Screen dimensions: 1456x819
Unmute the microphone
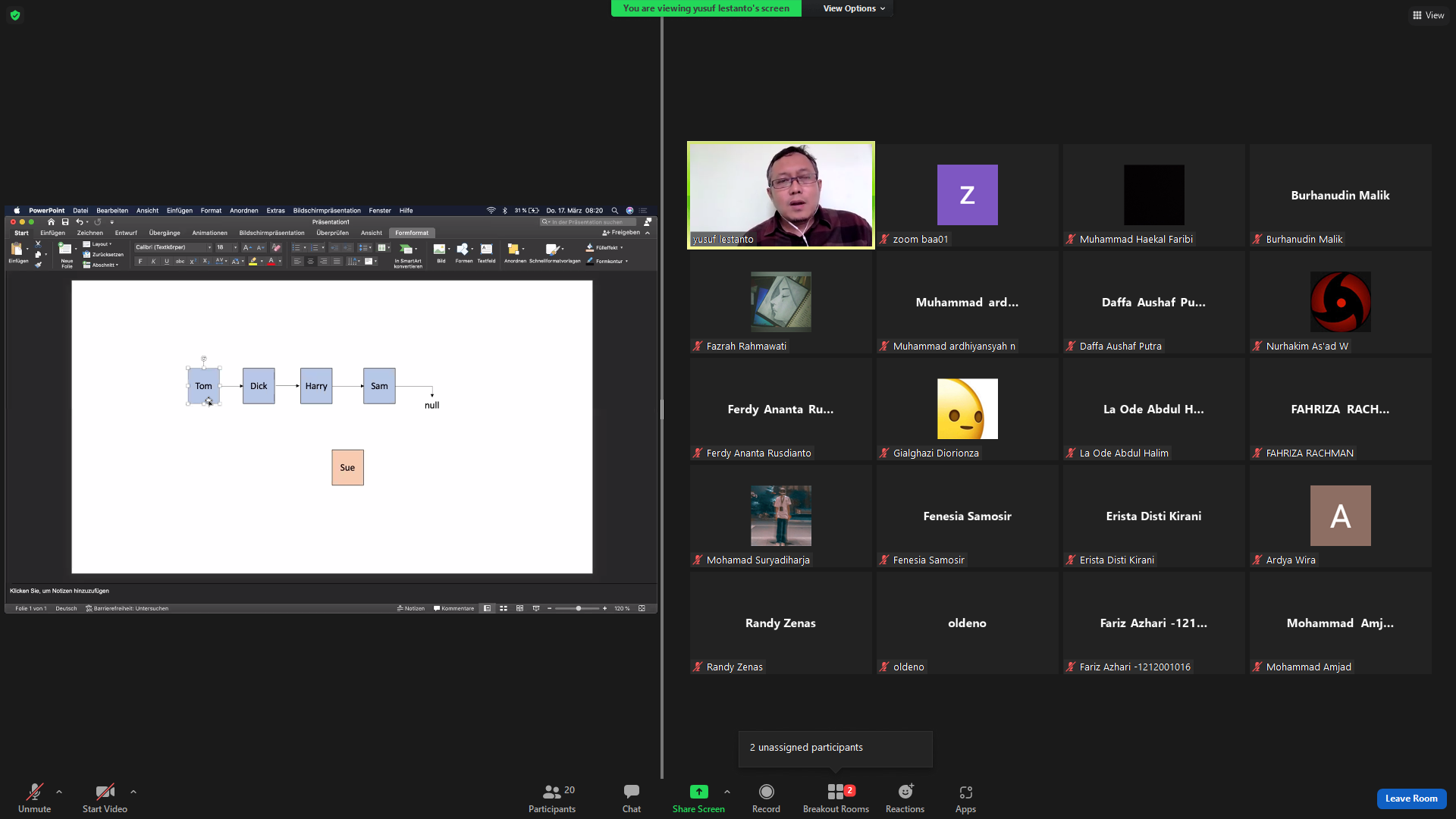point(35,799)
